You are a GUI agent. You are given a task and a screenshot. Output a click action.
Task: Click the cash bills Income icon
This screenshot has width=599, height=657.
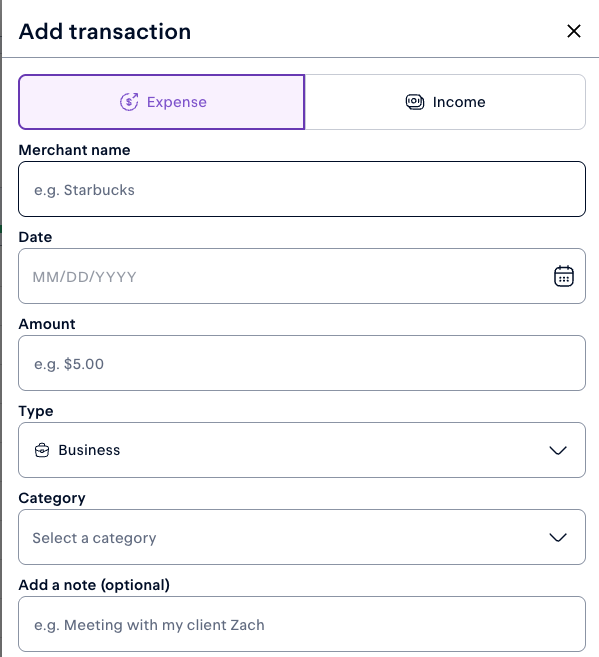(x=415, y=102)
